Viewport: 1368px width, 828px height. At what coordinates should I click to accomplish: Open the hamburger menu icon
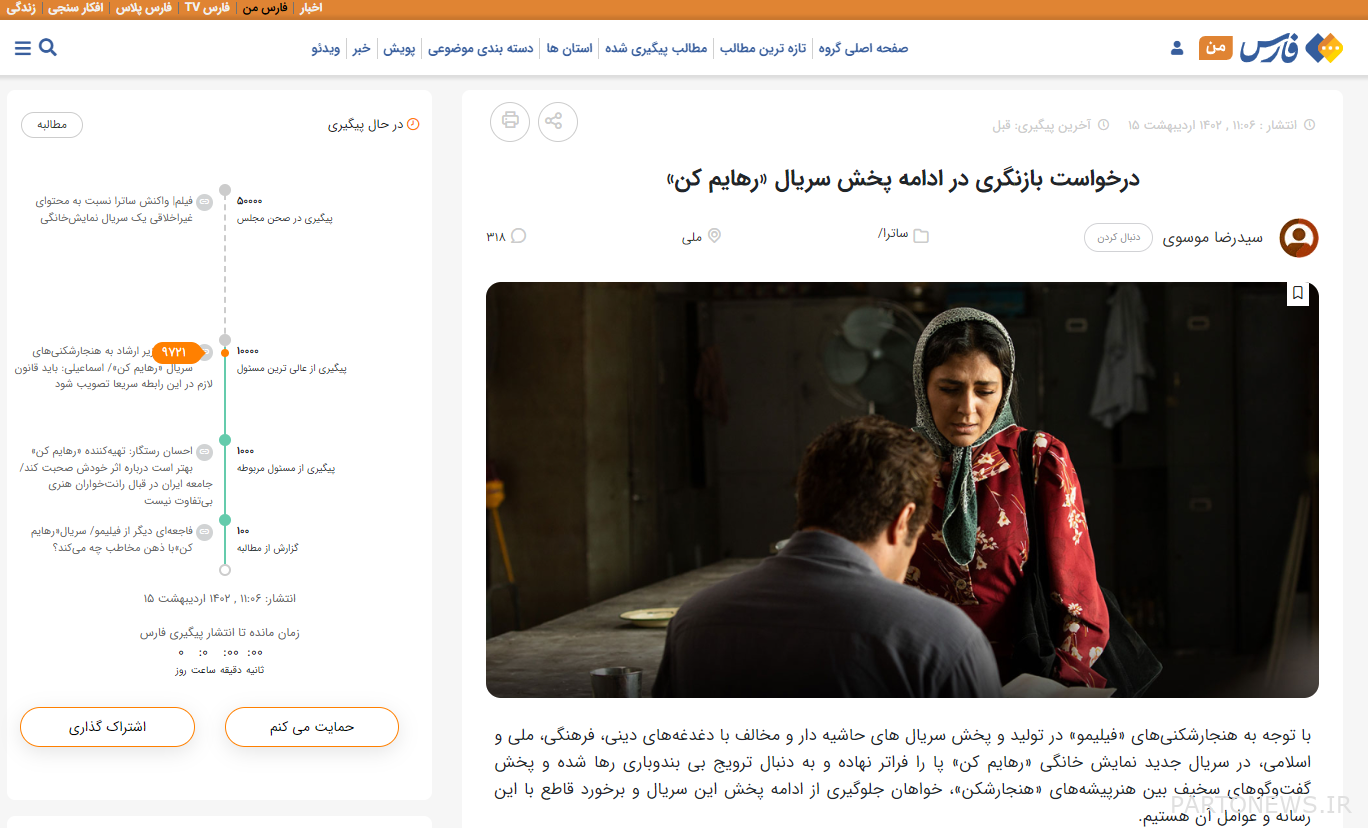coord(22,47)
